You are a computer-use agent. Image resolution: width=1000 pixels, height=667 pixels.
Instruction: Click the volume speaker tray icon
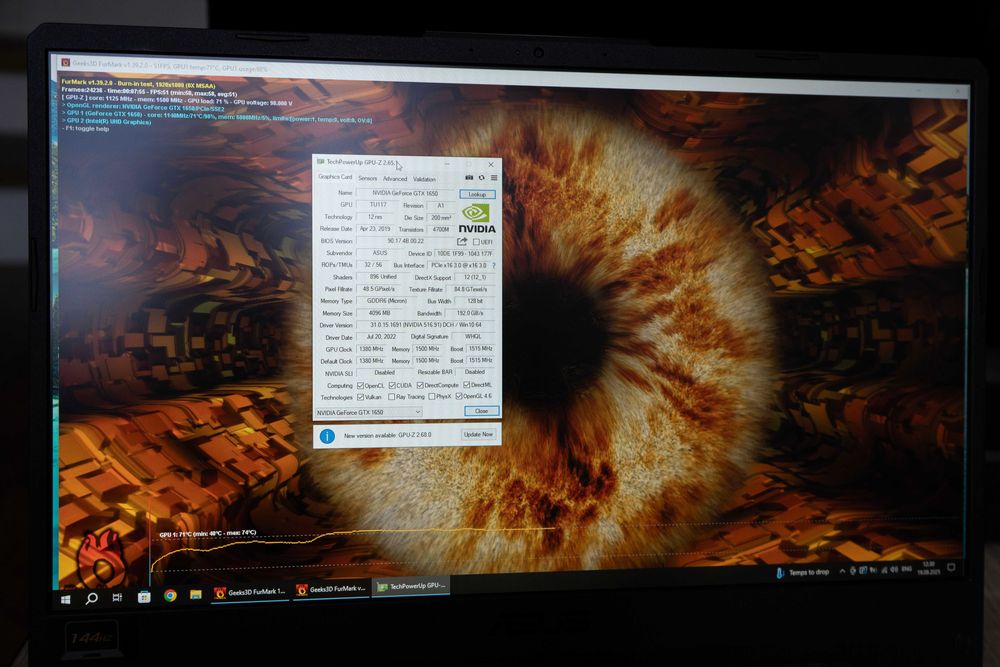tap(894, 569)
